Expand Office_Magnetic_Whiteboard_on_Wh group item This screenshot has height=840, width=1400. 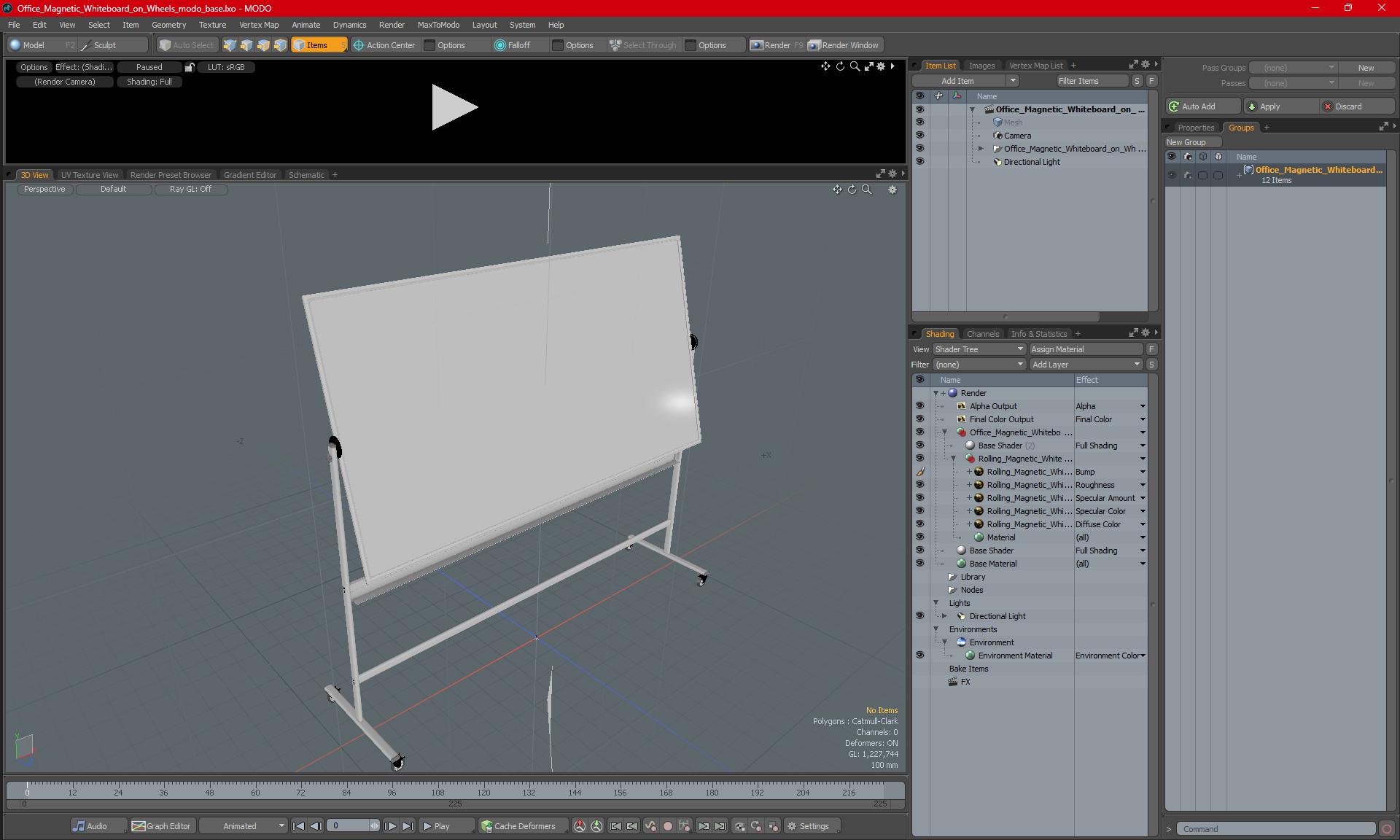point(981,149)
